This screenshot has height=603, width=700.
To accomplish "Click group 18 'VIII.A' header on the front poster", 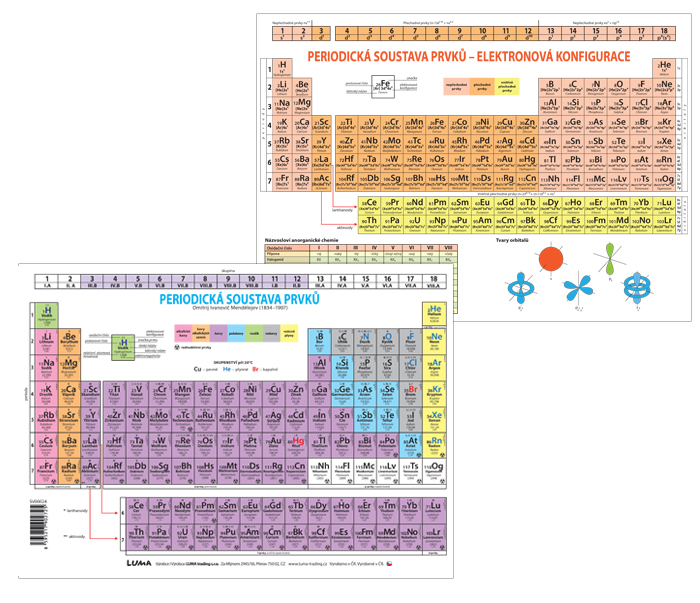I will [x=434, y=282].
